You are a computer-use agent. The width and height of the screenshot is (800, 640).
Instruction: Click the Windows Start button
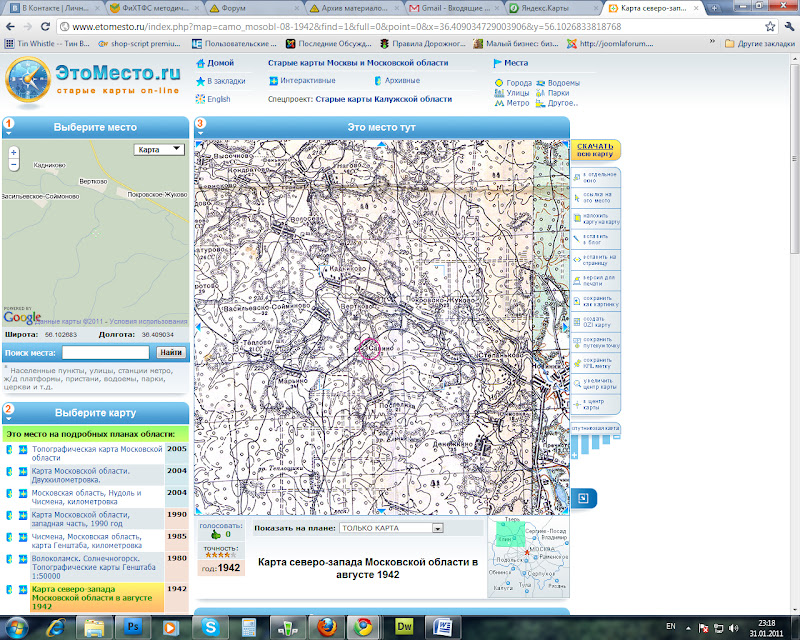tap(16, 627)
